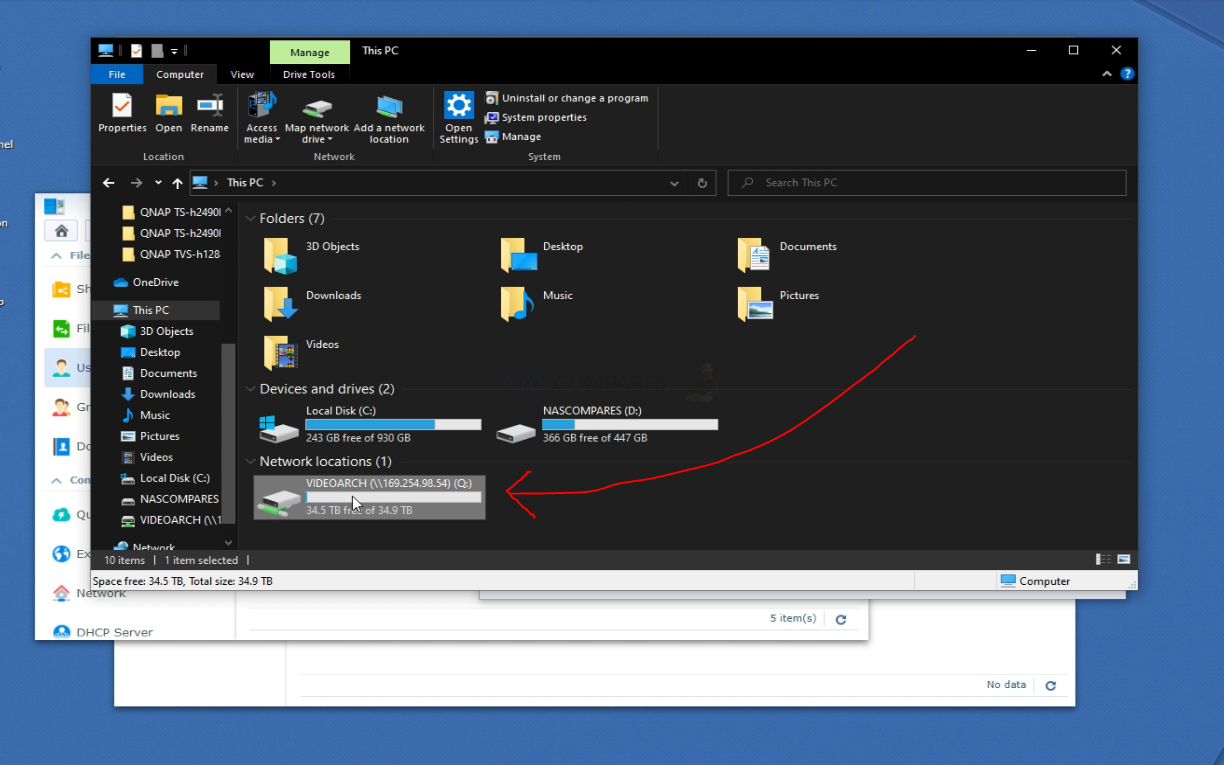Select VIDEOARCH network drive (Q:)
The image size is (1224, 765).
coord(369,497)
